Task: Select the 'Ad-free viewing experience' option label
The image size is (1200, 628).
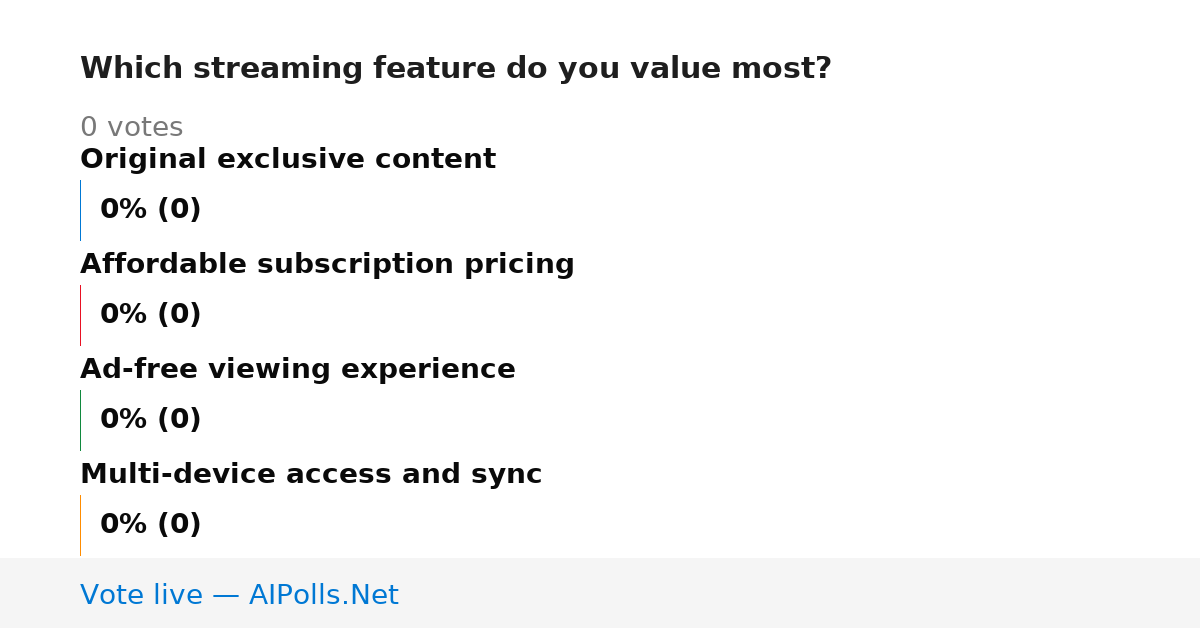Action: 298,370
